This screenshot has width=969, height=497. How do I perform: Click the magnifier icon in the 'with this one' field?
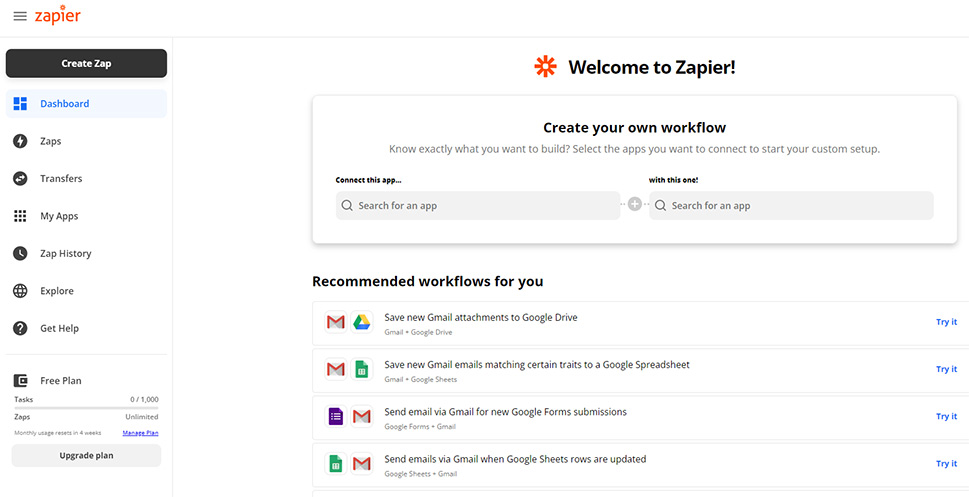(x=661, y=205)
